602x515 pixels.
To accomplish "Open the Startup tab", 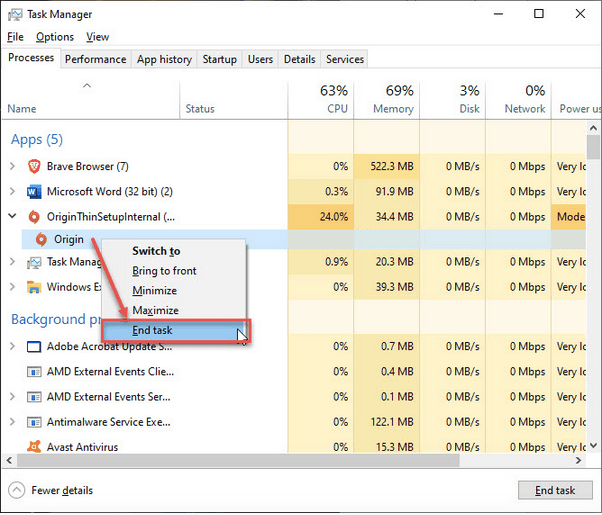I will 220,59.
